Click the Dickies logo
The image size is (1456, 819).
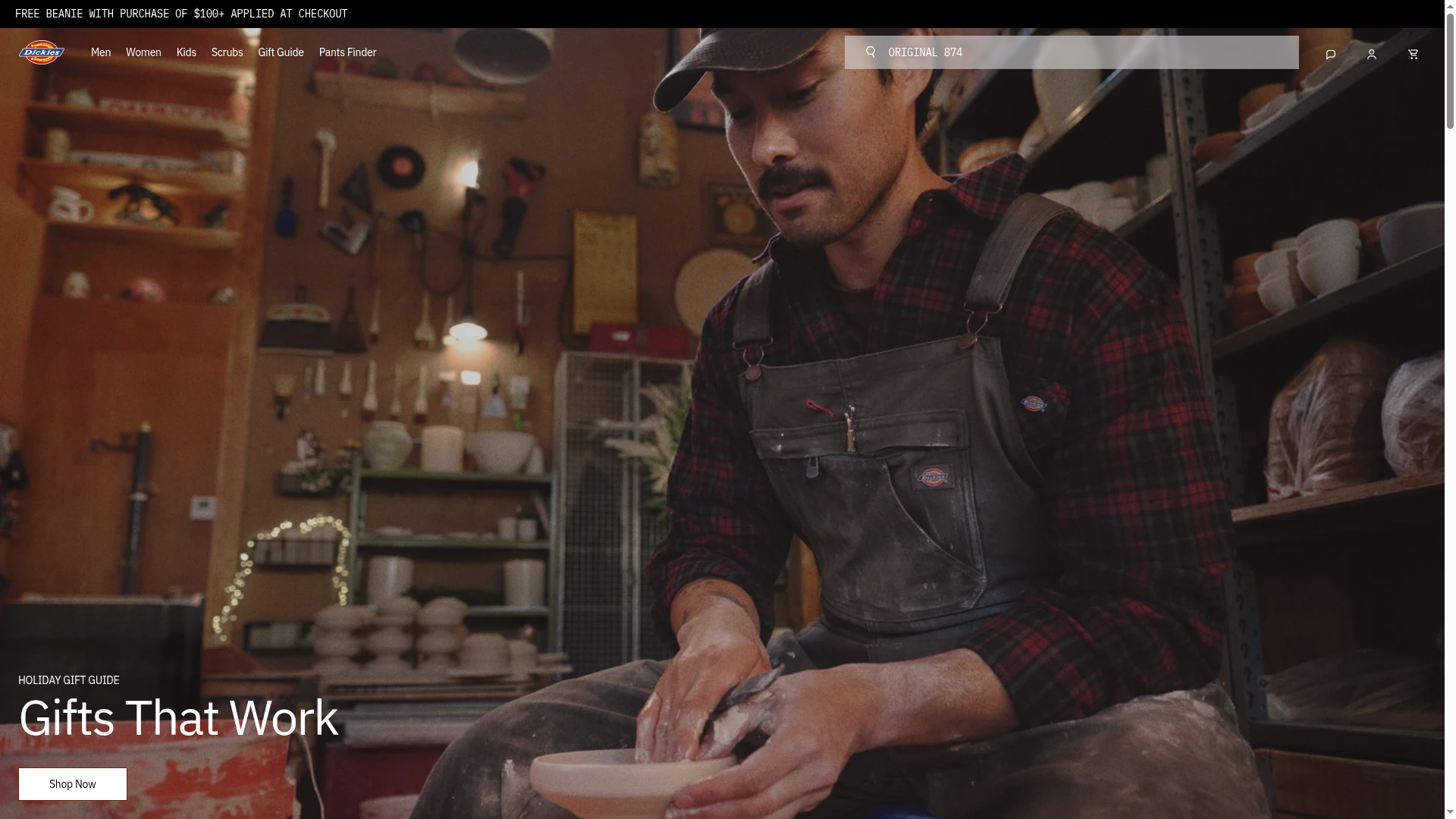42,52
